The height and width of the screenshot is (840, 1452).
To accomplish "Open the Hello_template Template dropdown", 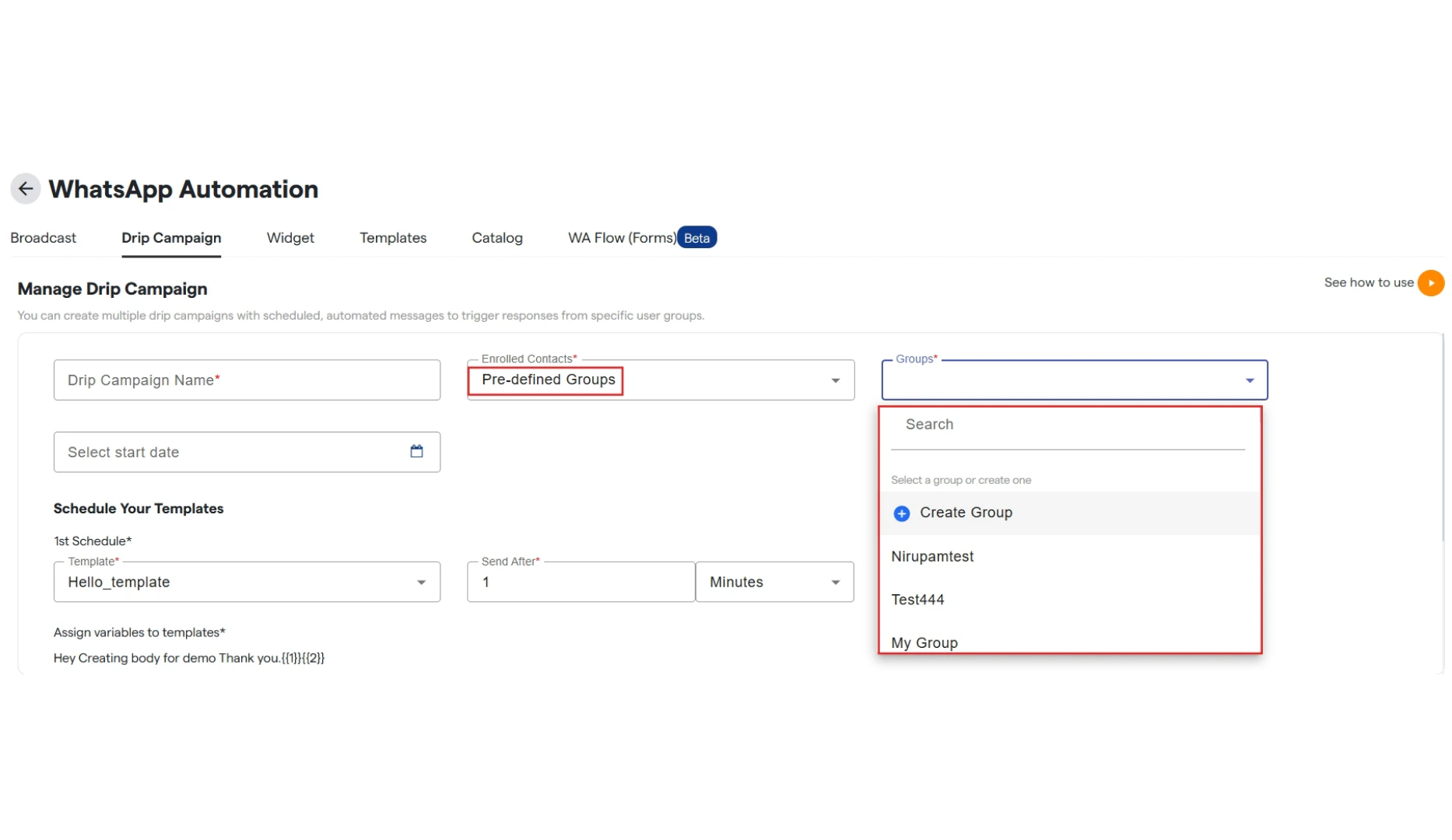I will tap(247, 582).
